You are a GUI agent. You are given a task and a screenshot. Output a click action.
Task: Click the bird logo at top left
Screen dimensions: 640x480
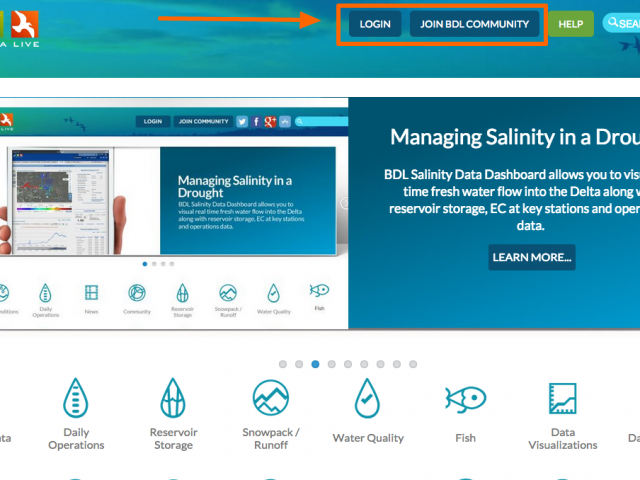(24, 24)
